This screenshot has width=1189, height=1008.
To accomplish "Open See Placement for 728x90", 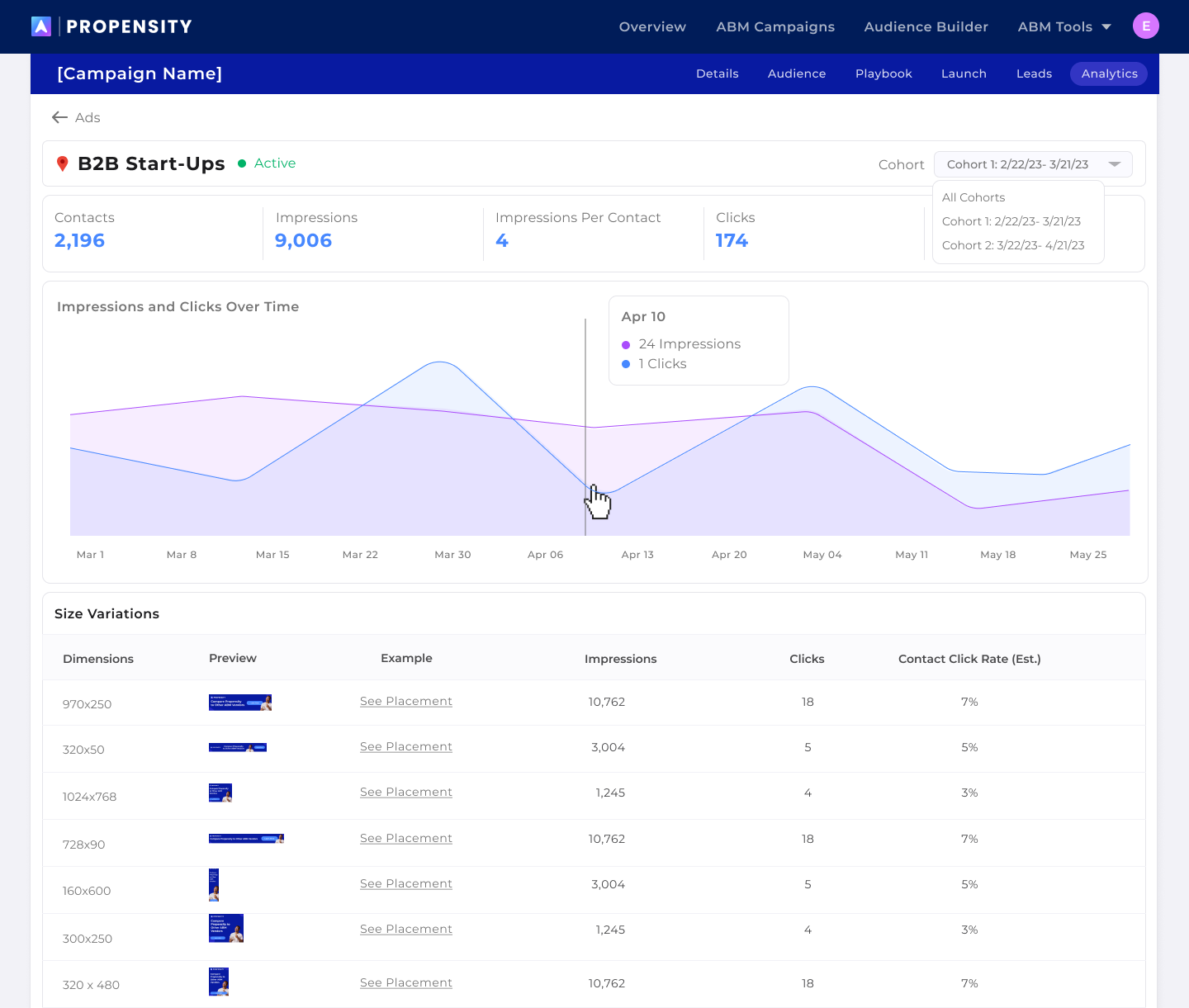I will (406, 838).
